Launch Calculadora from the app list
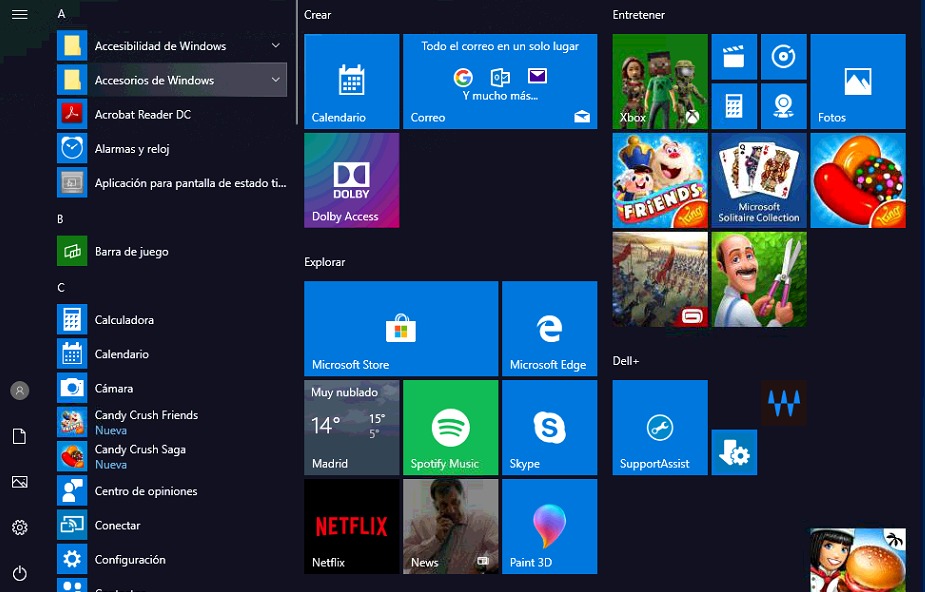The image size is (925, 592). pos(172,320)
